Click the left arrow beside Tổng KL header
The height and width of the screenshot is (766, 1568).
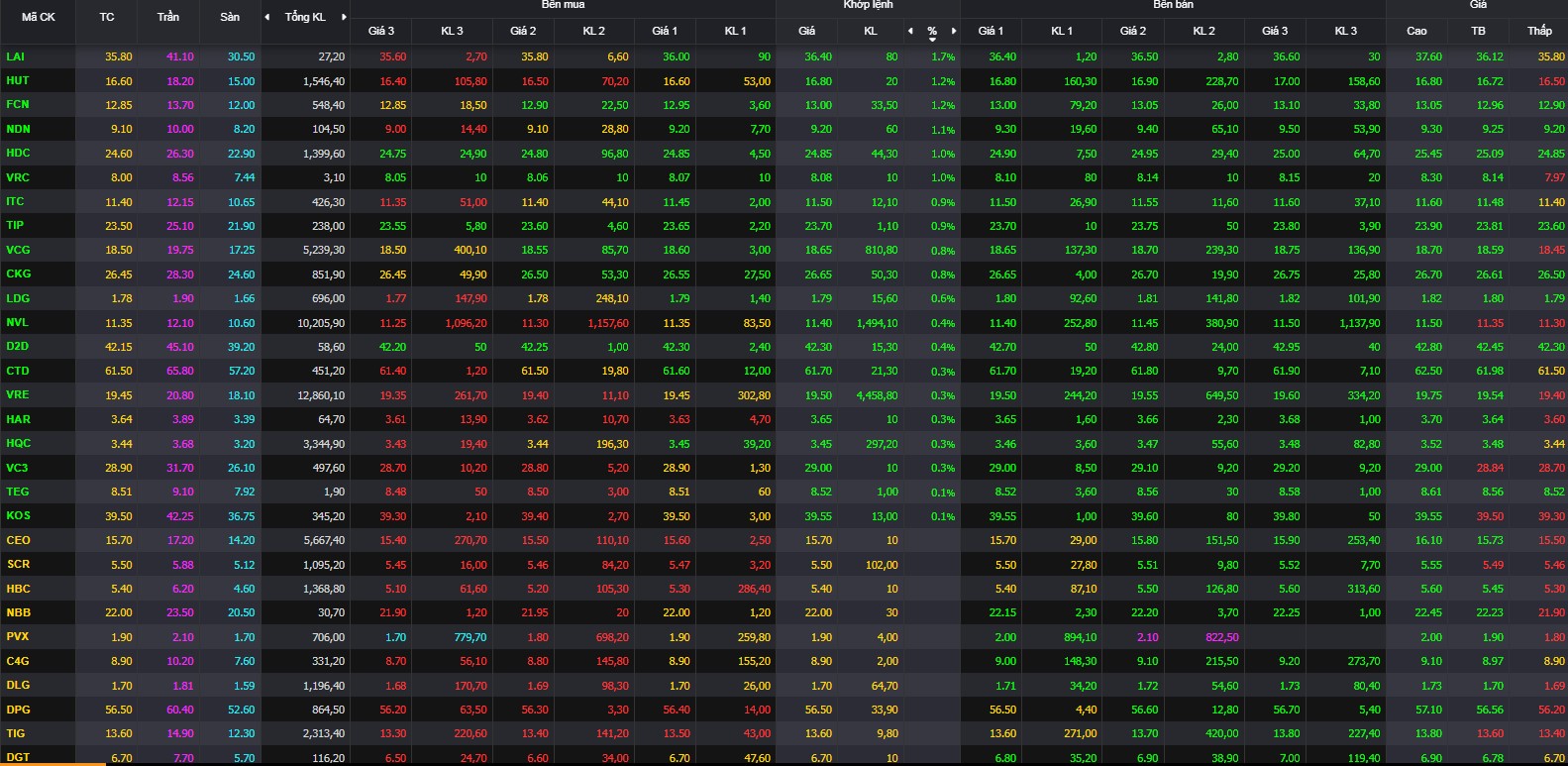[266, 17]
